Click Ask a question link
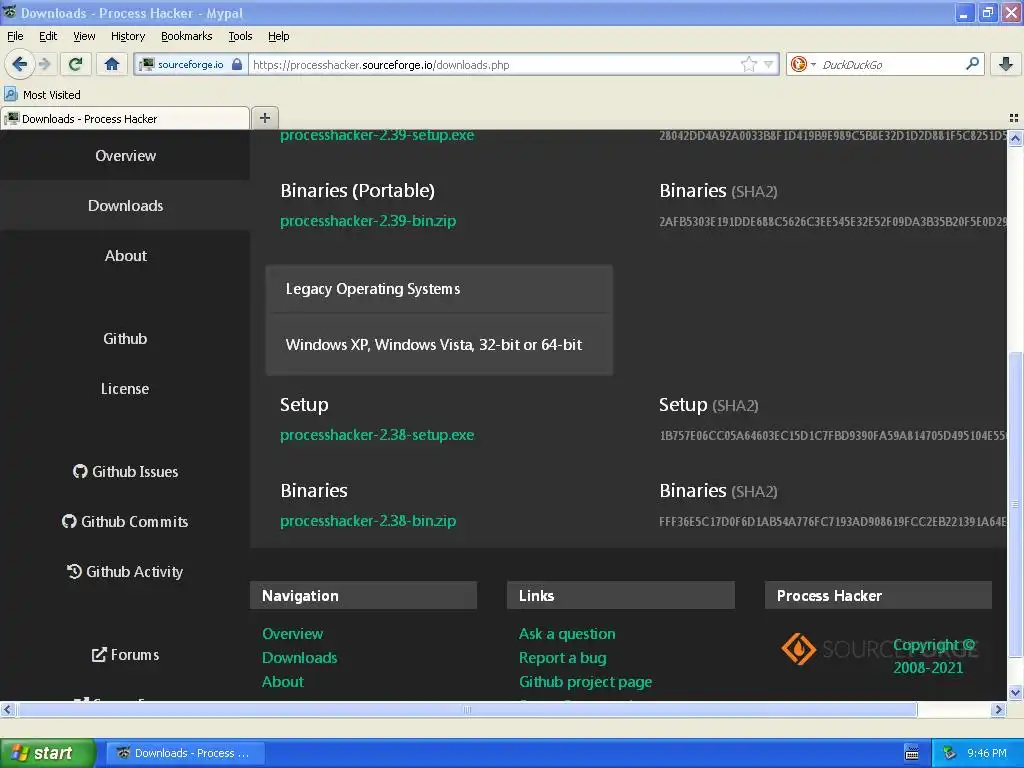Image resolution: width=1024 pixels, height=768 pixels. [x=567, y=633]
